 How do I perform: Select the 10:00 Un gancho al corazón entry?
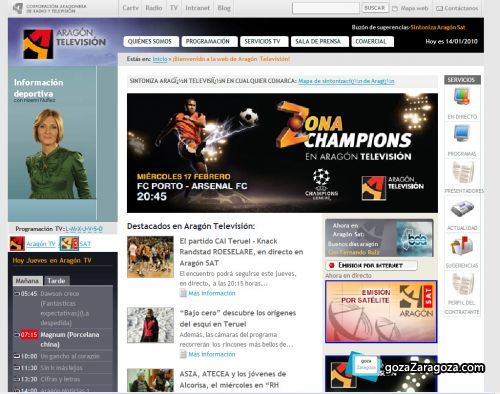[62, 356]
